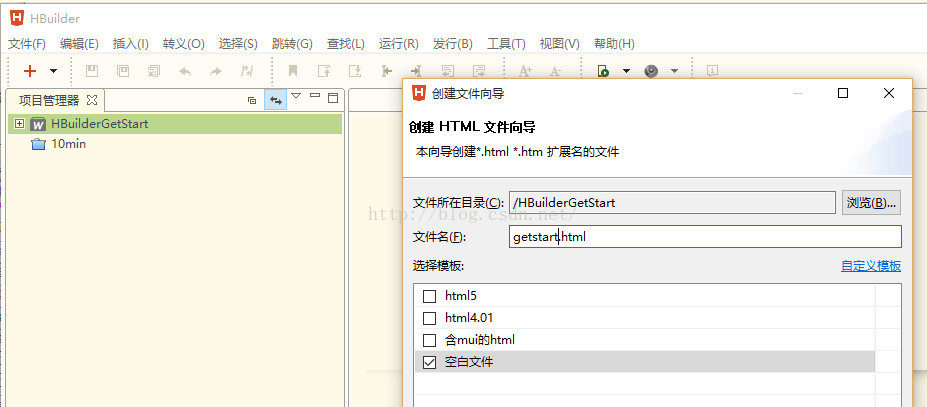Open the project manager view menu triangle
Screen dimensions: 927x407
[x=296, y=95]
